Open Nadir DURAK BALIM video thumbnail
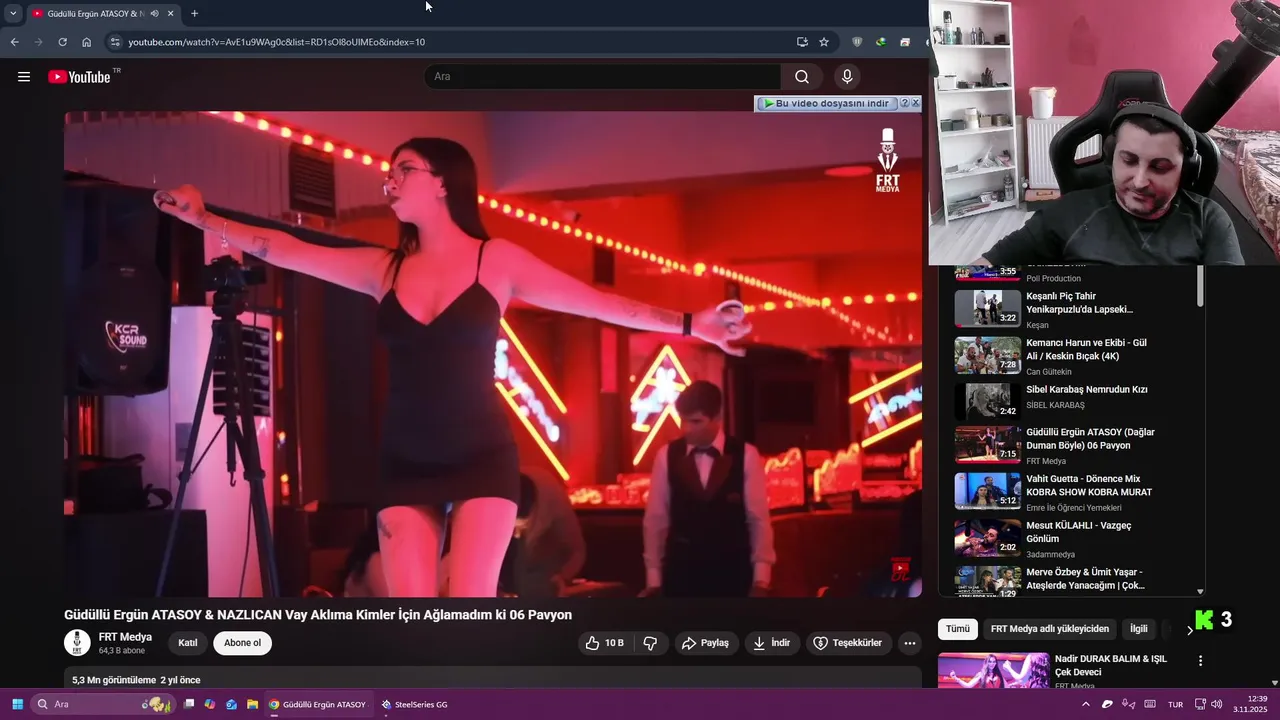Screen dimensions: 1280x720 point(993,670)
